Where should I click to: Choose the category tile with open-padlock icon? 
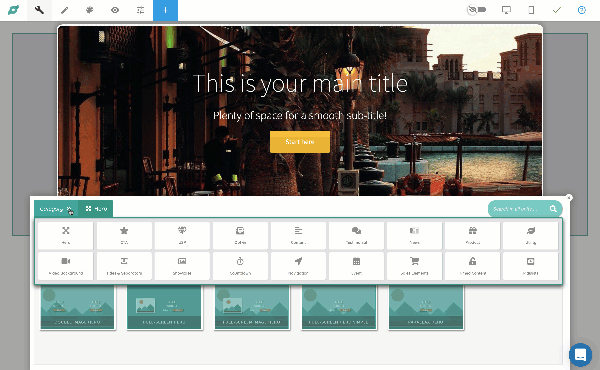(473, 266)
